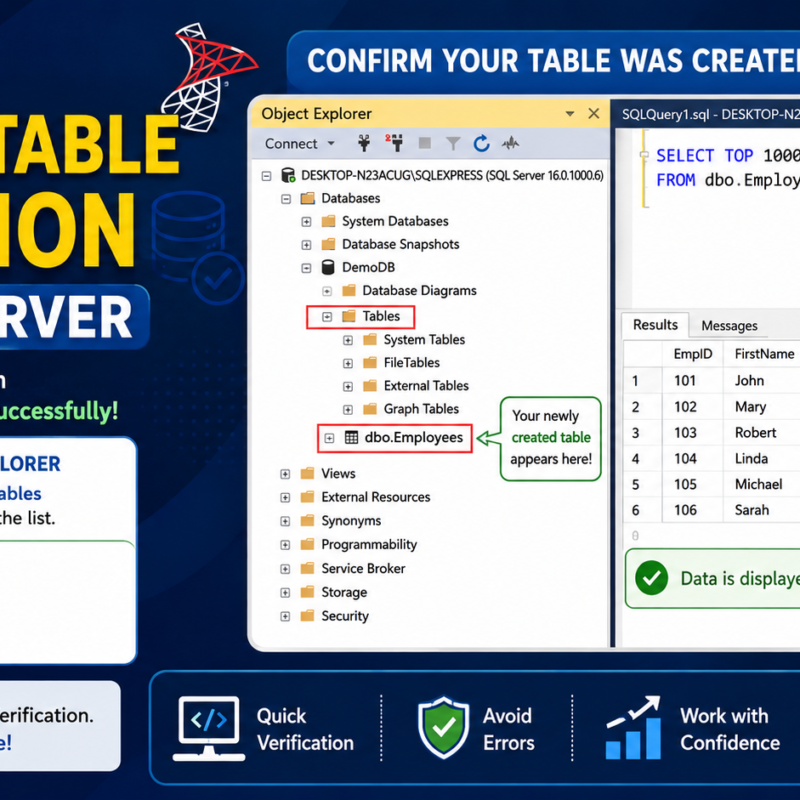Click the Views folder icon
800x800 pixels.
[307, 473]
